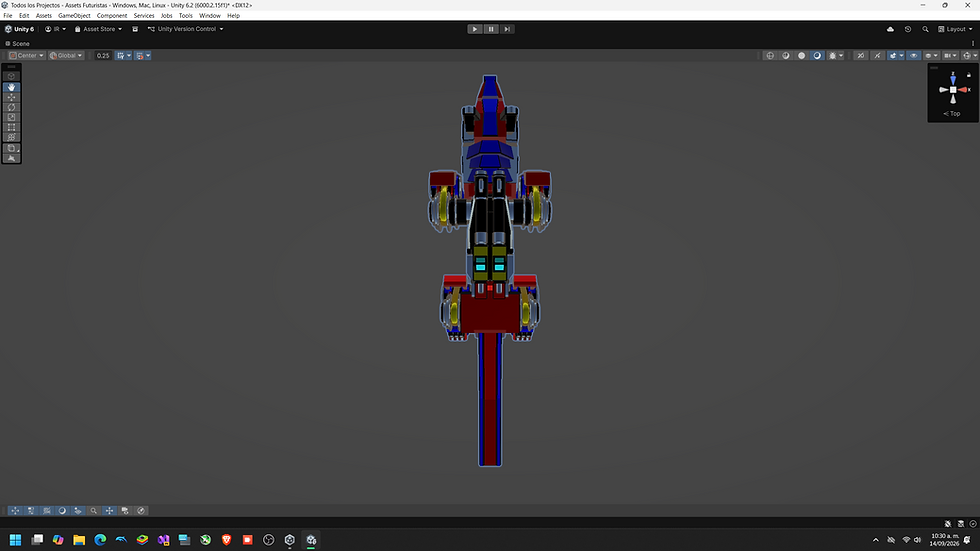Open the Tools menu
The image size is (980, 551).
pos(186,16)
